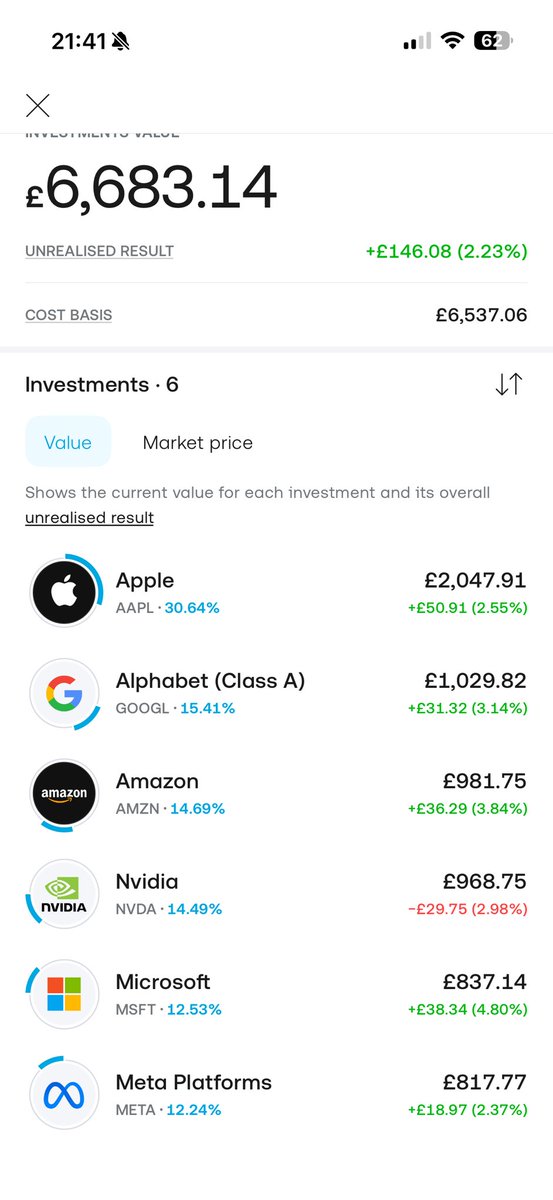
Task: Open Nvidia holding value £968.75
Action: click(485, 882)
